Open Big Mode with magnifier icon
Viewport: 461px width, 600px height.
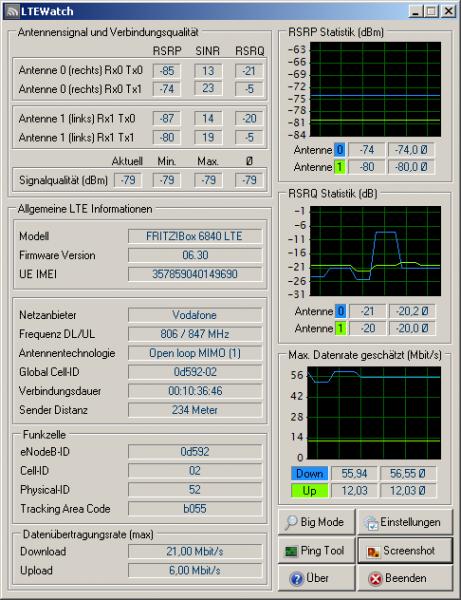point(291,522)
